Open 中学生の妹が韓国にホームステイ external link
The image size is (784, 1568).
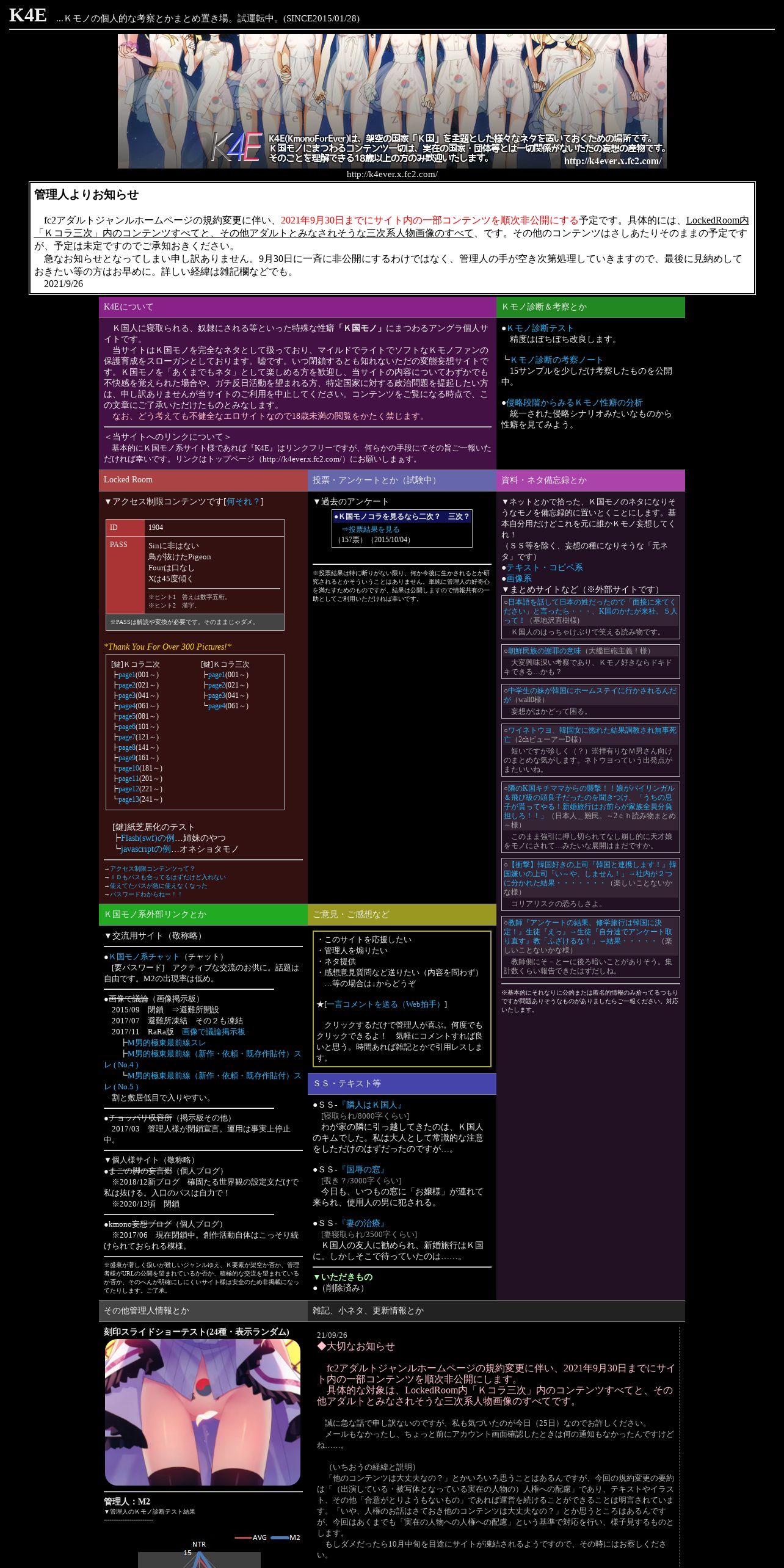pyautogui.click(x=590, y=695)
